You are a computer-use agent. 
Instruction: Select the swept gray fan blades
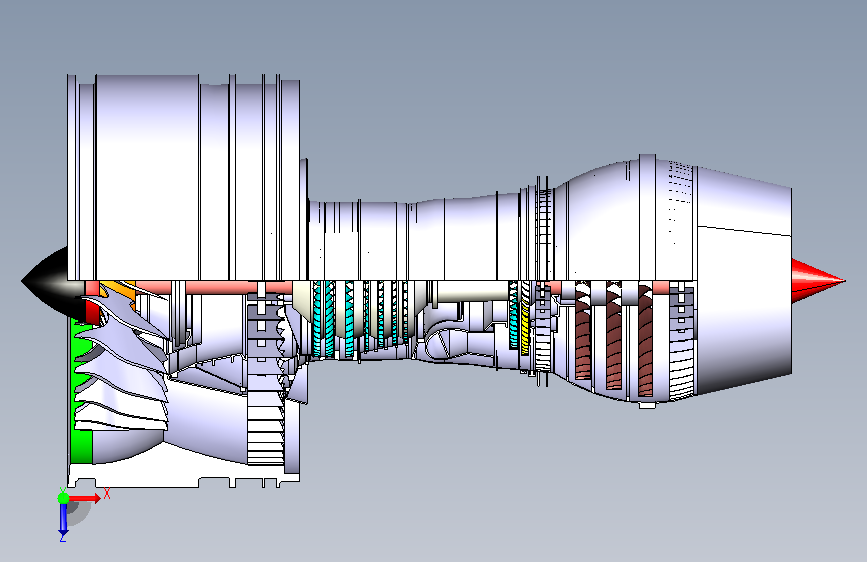[x=122, y=362]
